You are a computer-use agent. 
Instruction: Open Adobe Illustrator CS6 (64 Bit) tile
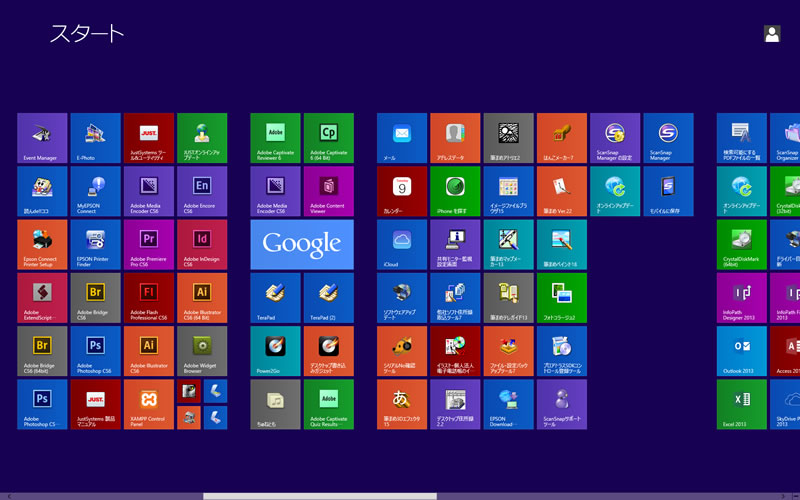point(202,298)
